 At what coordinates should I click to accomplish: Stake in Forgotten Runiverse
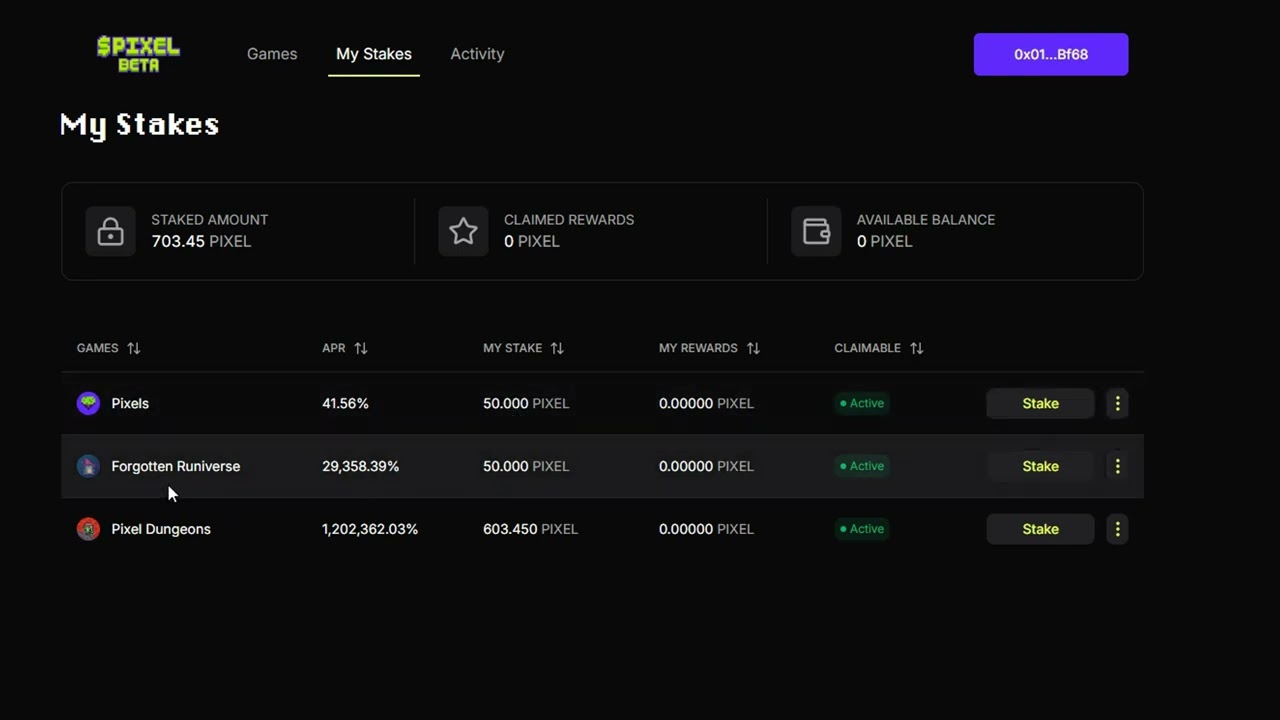1040,466
